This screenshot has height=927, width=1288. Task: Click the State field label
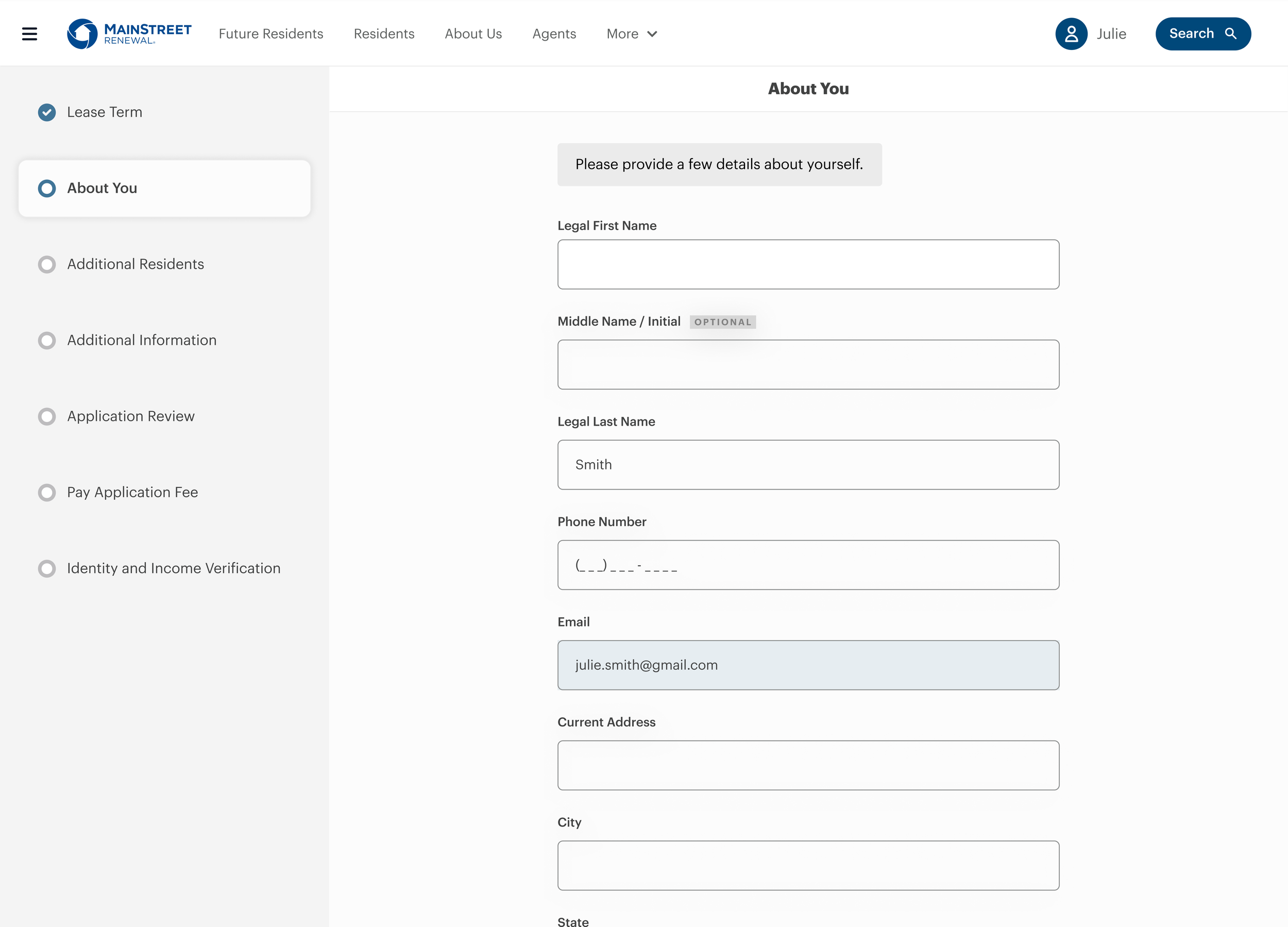(573, 921)
